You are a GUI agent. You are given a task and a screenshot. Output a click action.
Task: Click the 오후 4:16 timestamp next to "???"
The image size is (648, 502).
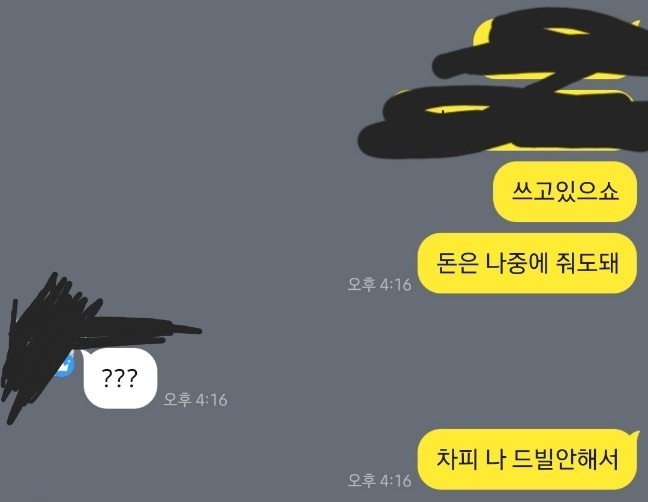195,400
